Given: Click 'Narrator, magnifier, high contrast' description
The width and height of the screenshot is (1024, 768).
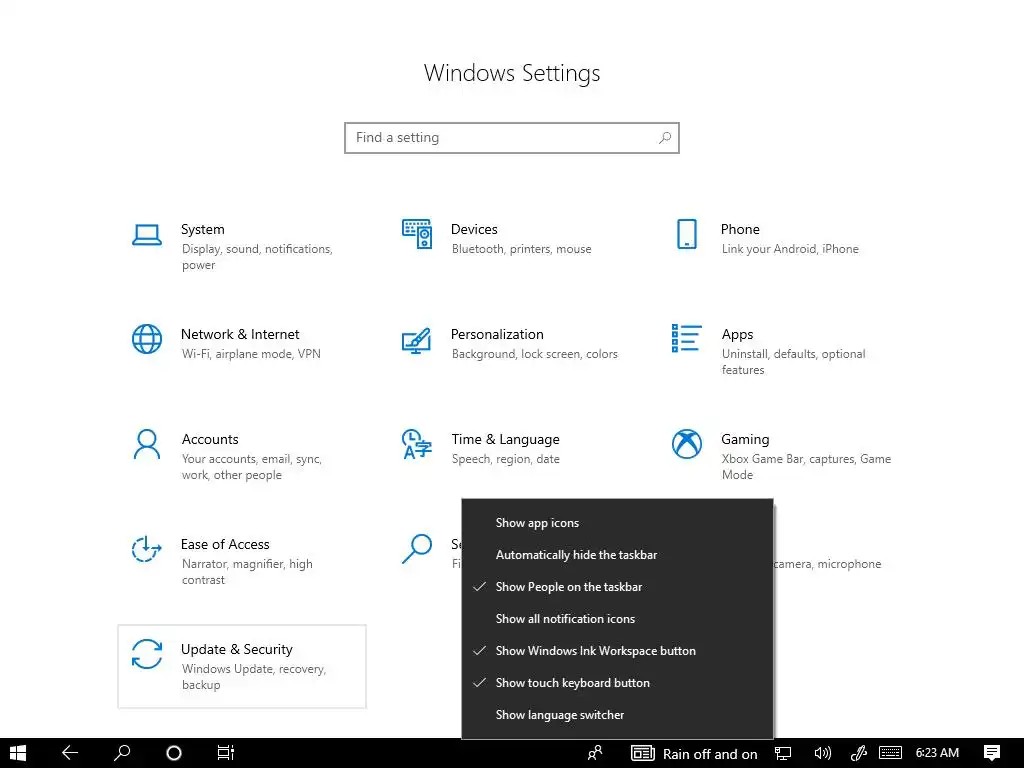Looking at the screenshot, I should [247, 571].
